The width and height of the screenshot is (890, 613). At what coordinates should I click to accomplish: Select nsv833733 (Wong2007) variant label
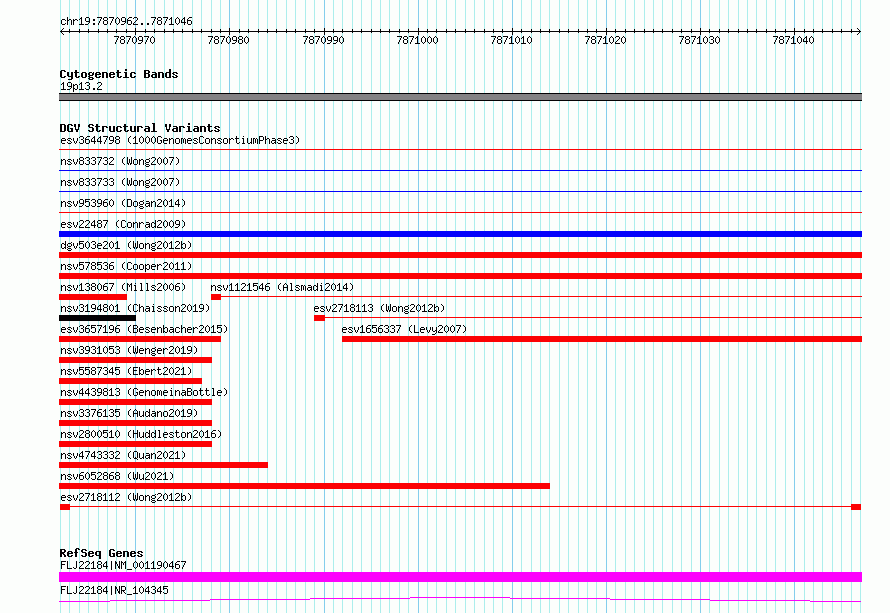click(x=120, y=182)
